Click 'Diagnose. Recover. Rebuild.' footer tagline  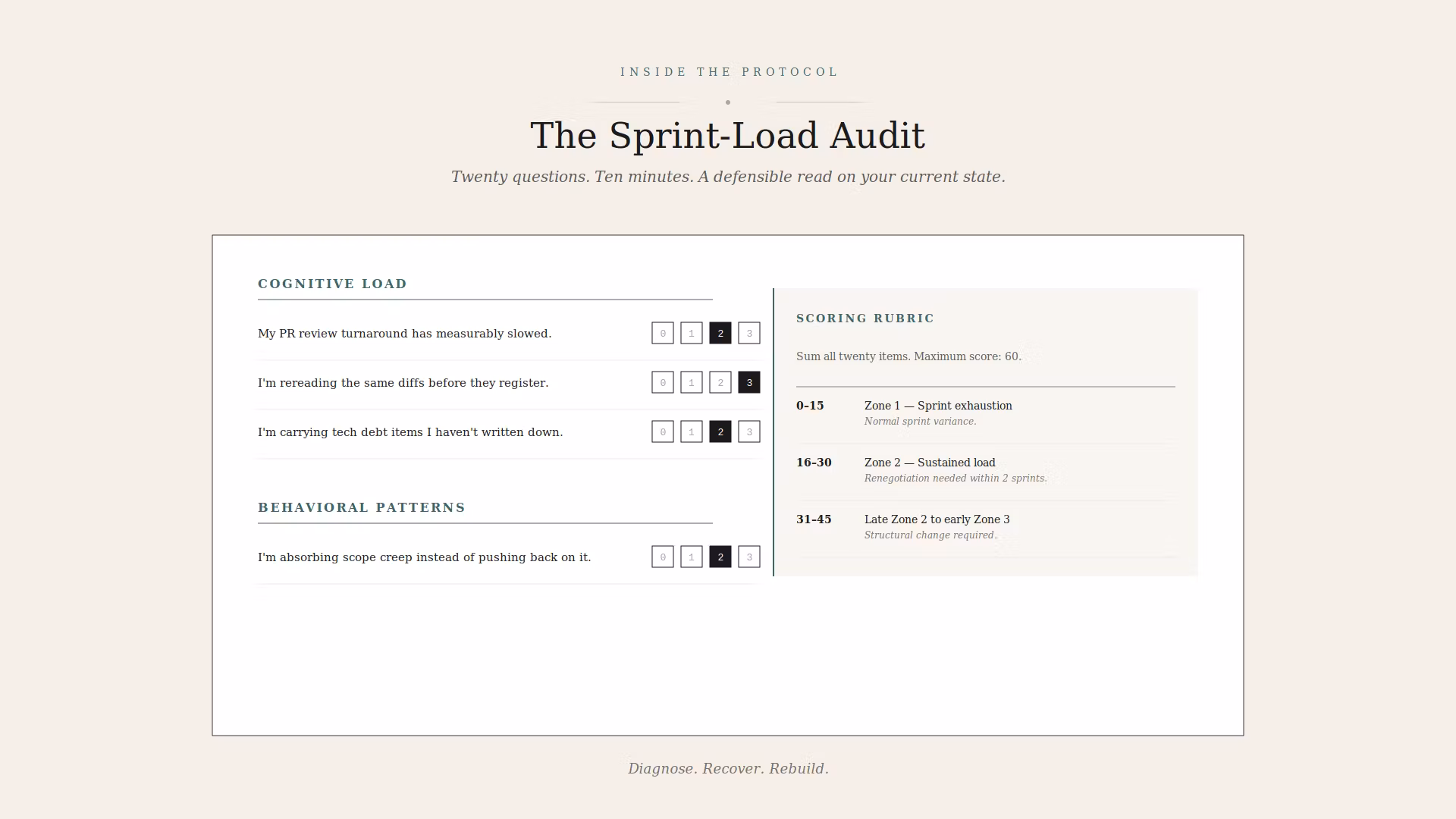[728, 768]
